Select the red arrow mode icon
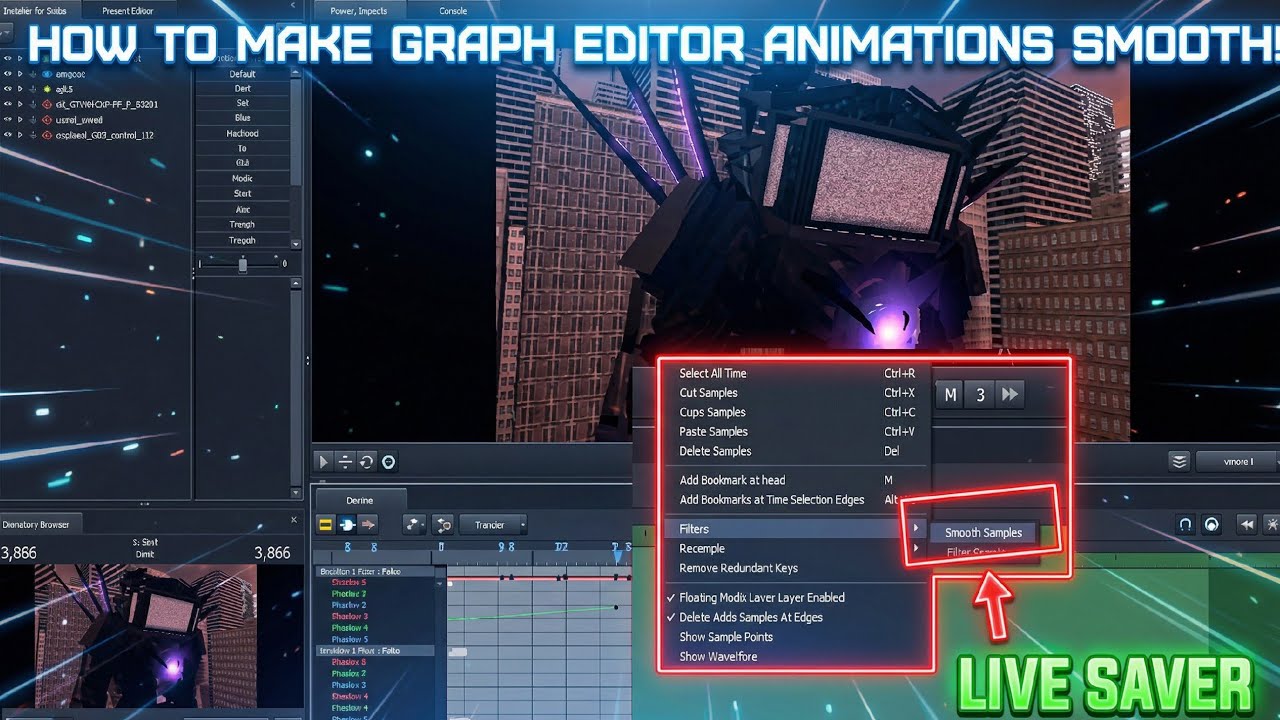Viewport: 1280px width, 720px height. [368, 524]
